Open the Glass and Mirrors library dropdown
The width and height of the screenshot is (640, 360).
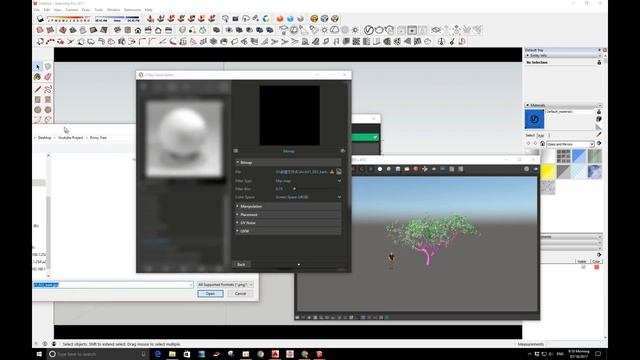point(570,144)
